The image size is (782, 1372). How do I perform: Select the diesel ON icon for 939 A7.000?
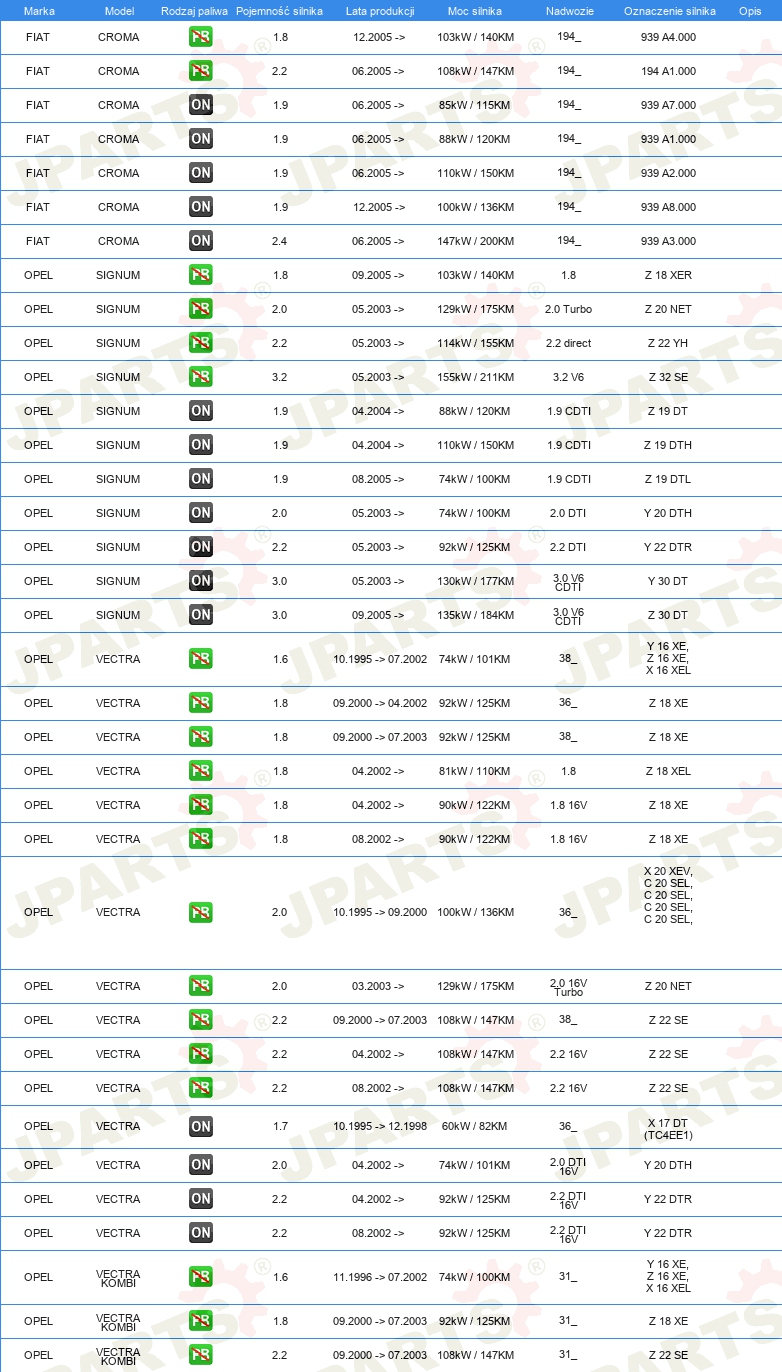pos(201,105)
